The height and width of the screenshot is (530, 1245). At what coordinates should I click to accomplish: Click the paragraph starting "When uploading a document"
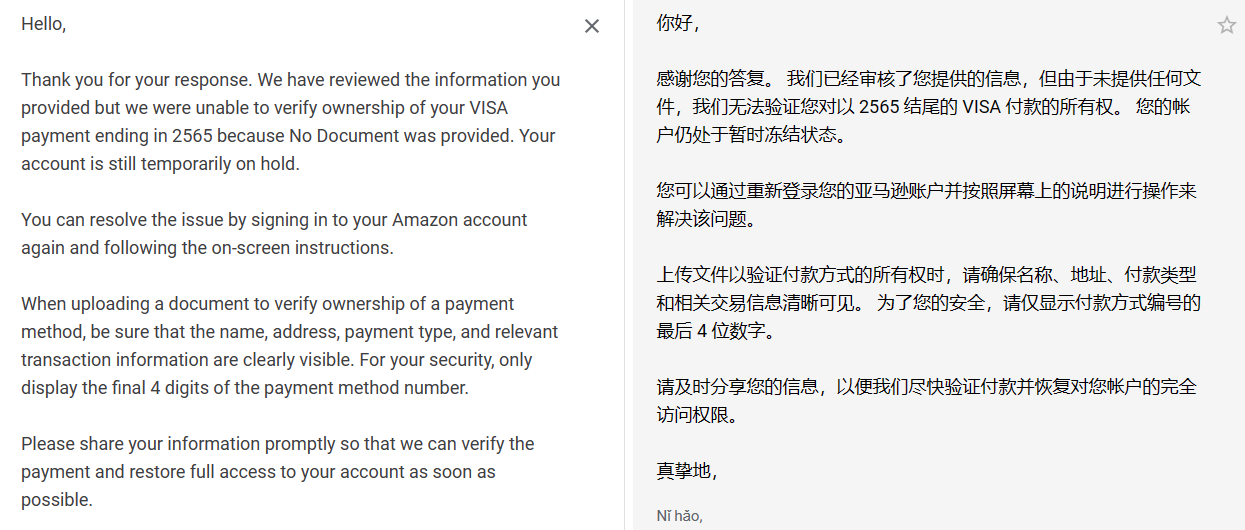click(290, 346)
